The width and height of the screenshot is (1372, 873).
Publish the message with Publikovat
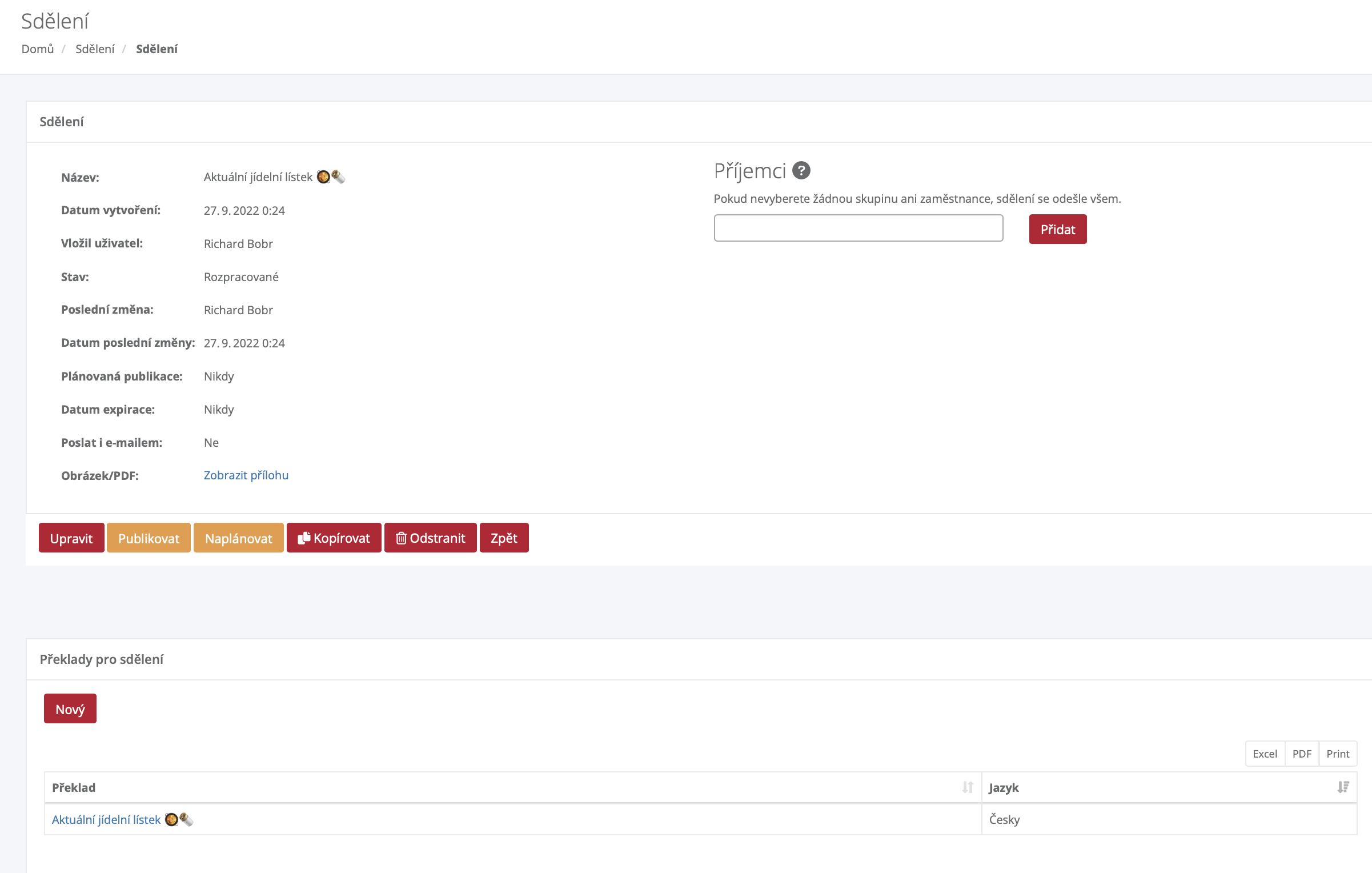click(x=149, y=538)
